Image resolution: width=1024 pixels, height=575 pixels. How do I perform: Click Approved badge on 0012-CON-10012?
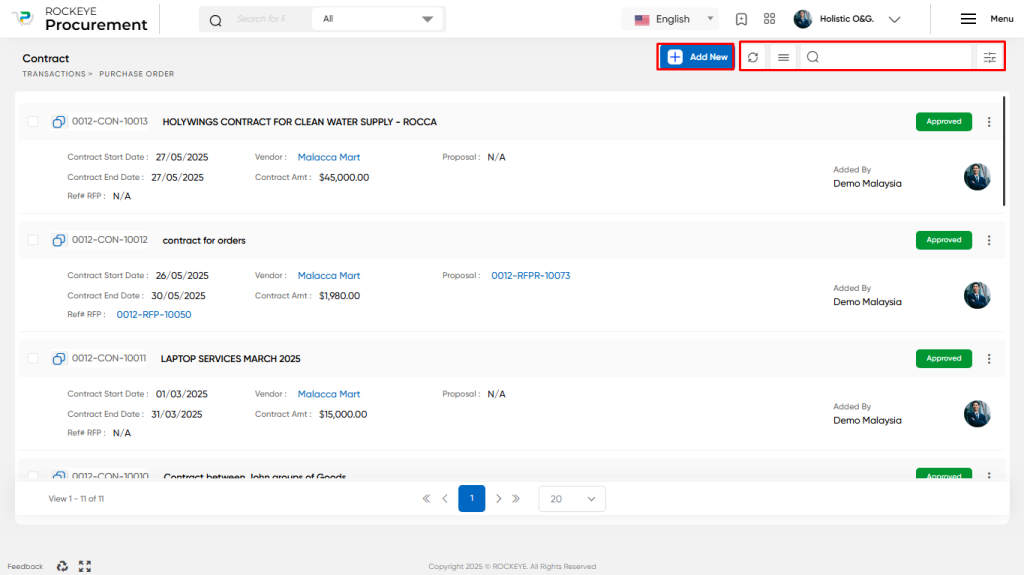(x=944, y=240)
